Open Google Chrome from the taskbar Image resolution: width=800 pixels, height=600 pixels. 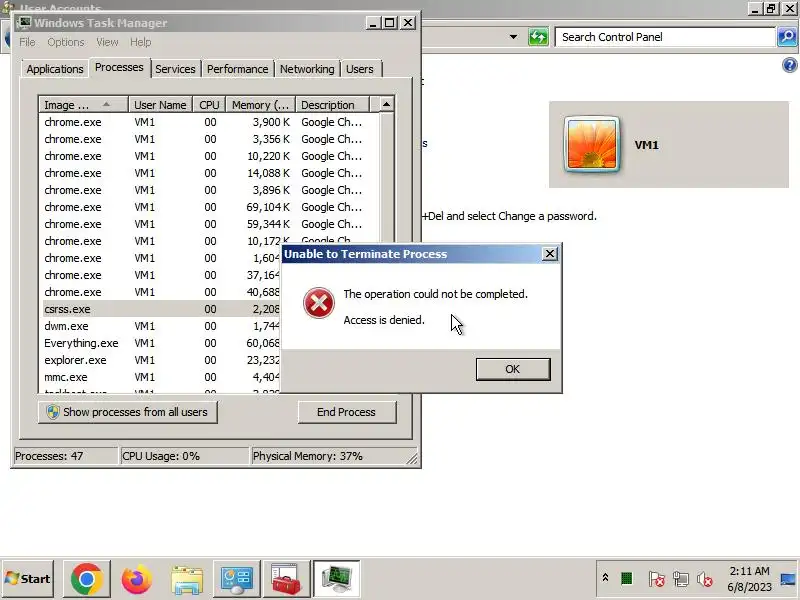pos(86,579)
